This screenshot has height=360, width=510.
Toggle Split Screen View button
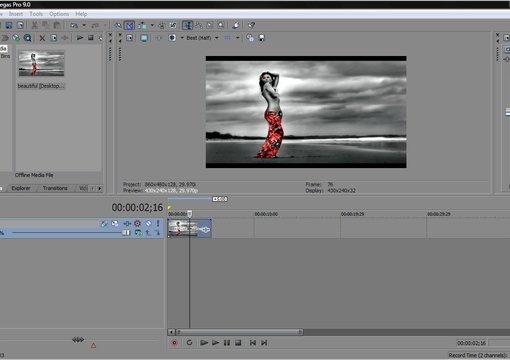[172, 38]
